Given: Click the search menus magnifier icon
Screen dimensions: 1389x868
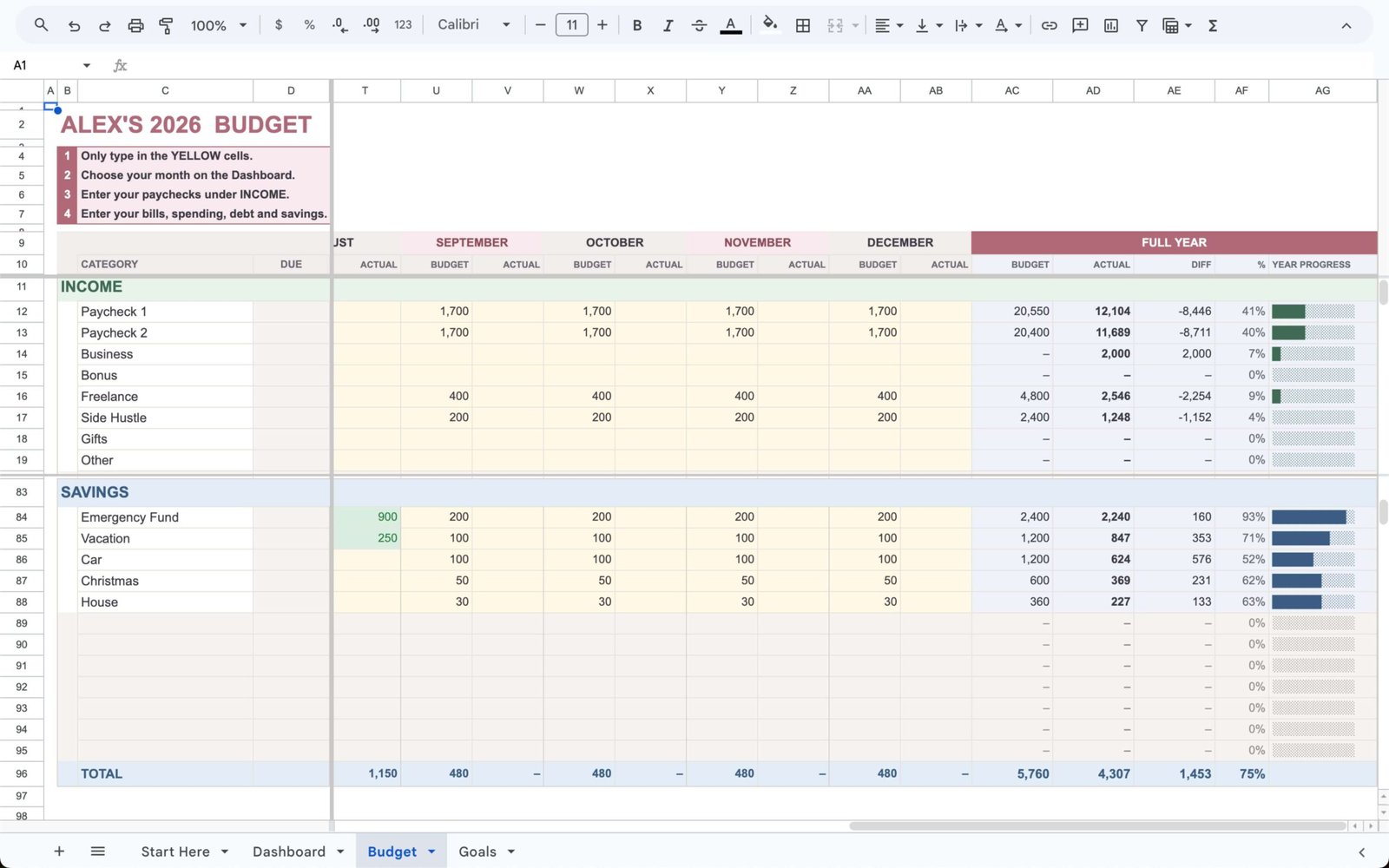Looking at the screenshot, I should [41, 25].
